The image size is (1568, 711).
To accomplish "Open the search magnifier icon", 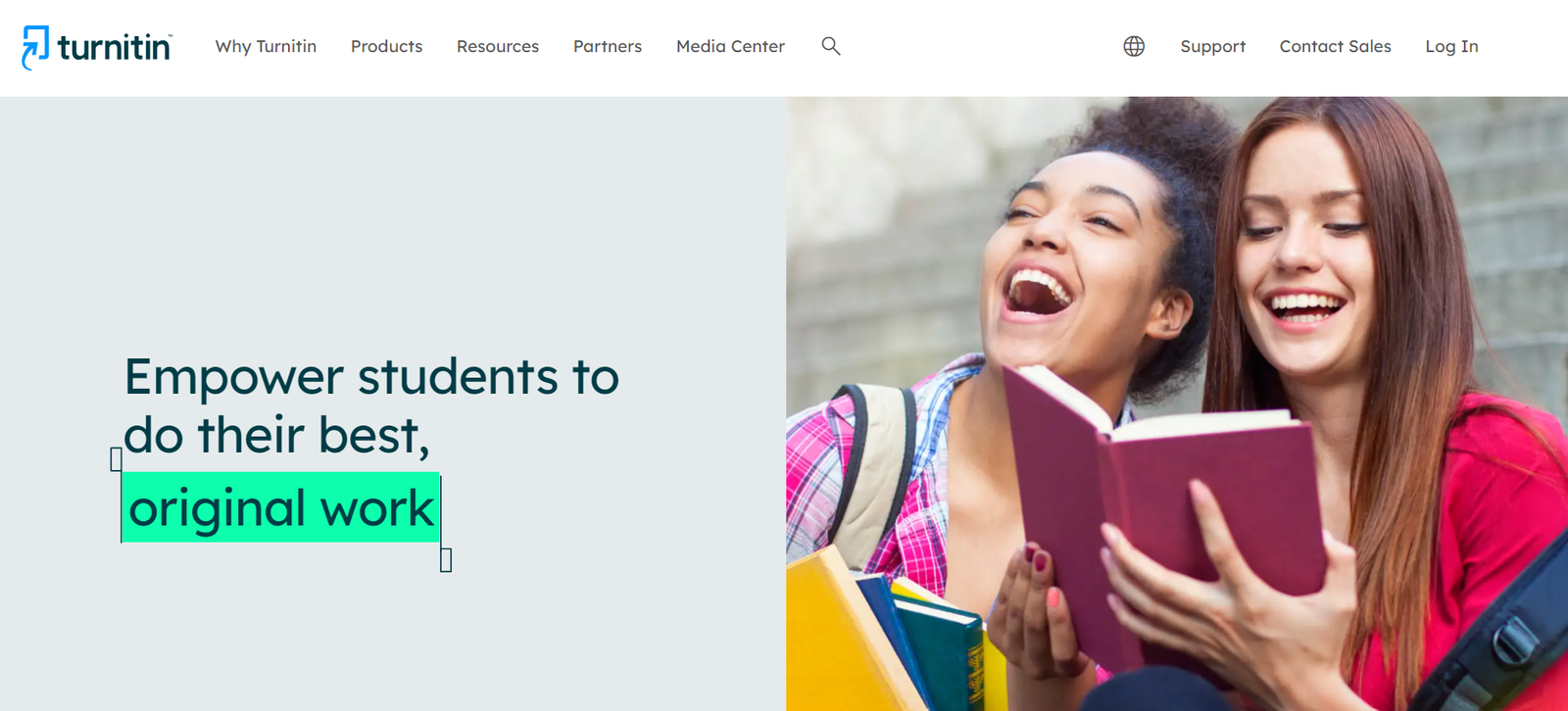I will [831, 46].
